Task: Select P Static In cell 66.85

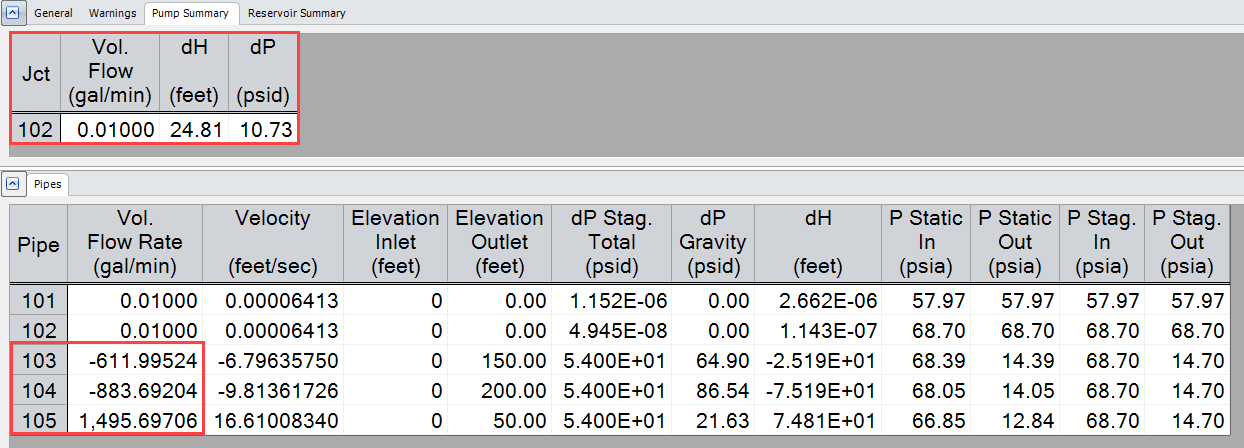Action: click(928, 420)
